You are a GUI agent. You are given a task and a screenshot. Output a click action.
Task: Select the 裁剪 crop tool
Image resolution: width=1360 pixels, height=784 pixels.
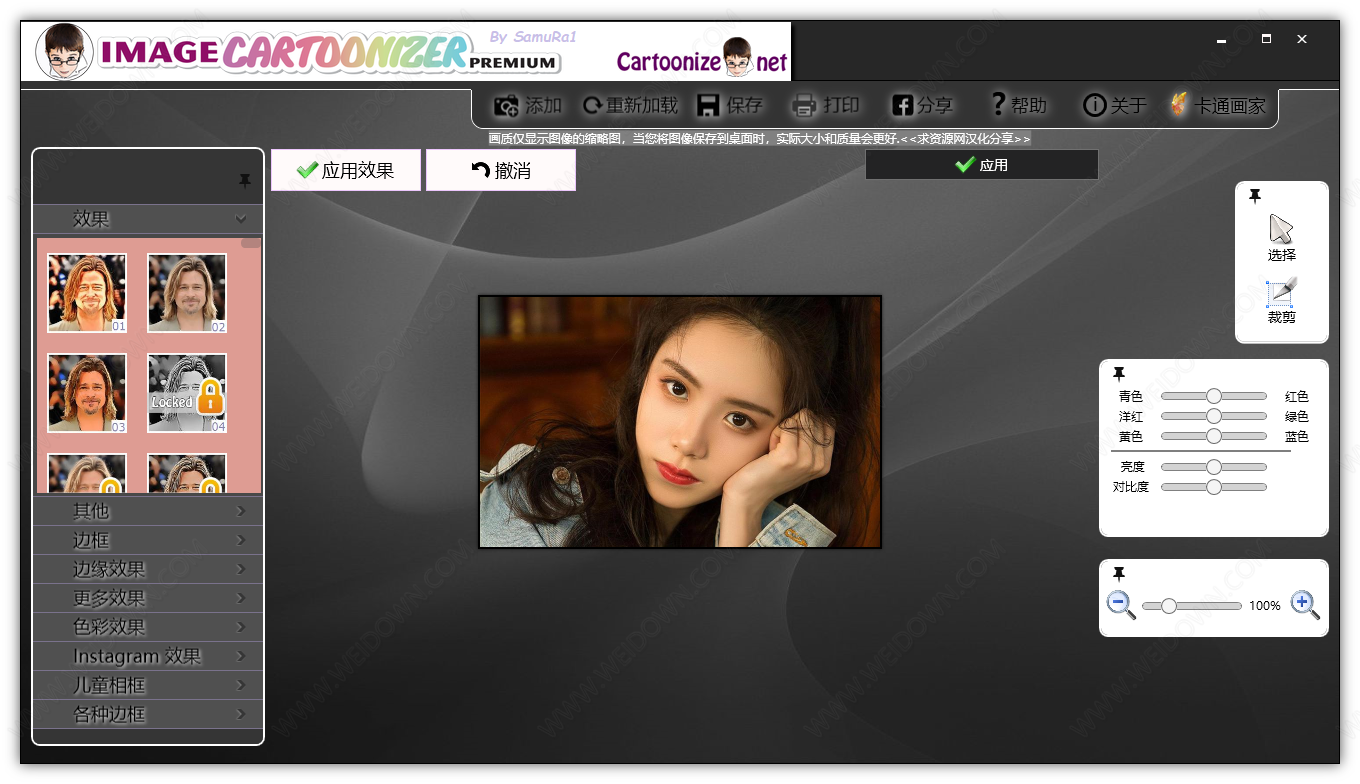1281,292
